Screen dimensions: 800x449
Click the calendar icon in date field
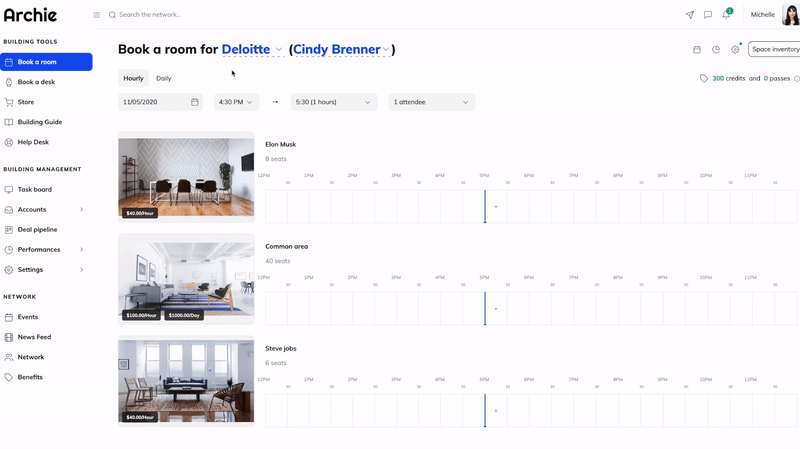click(195, 102)
